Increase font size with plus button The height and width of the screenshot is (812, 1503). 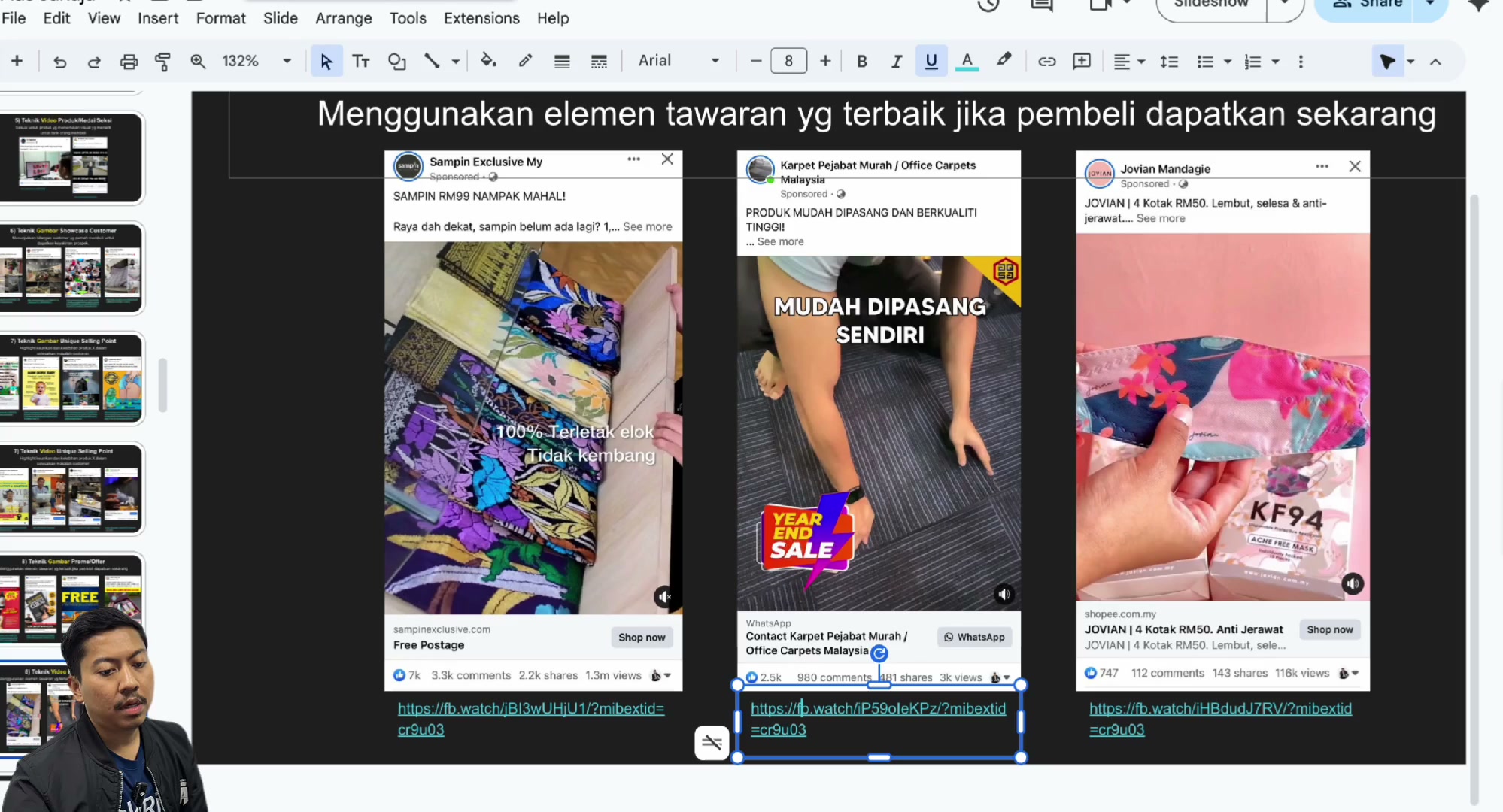coord(825,62)
